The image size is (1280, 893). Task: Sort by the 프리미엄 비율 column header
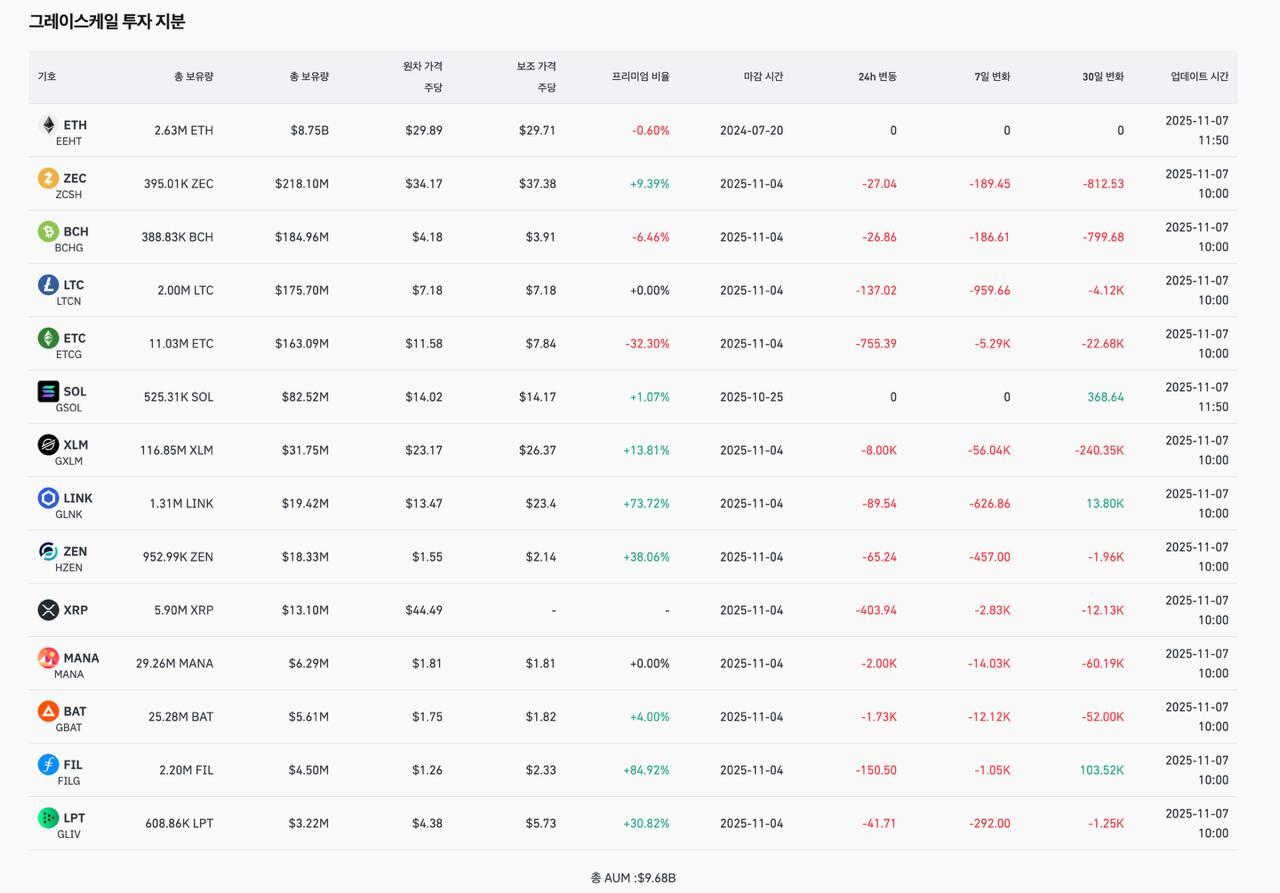(640, 77)
